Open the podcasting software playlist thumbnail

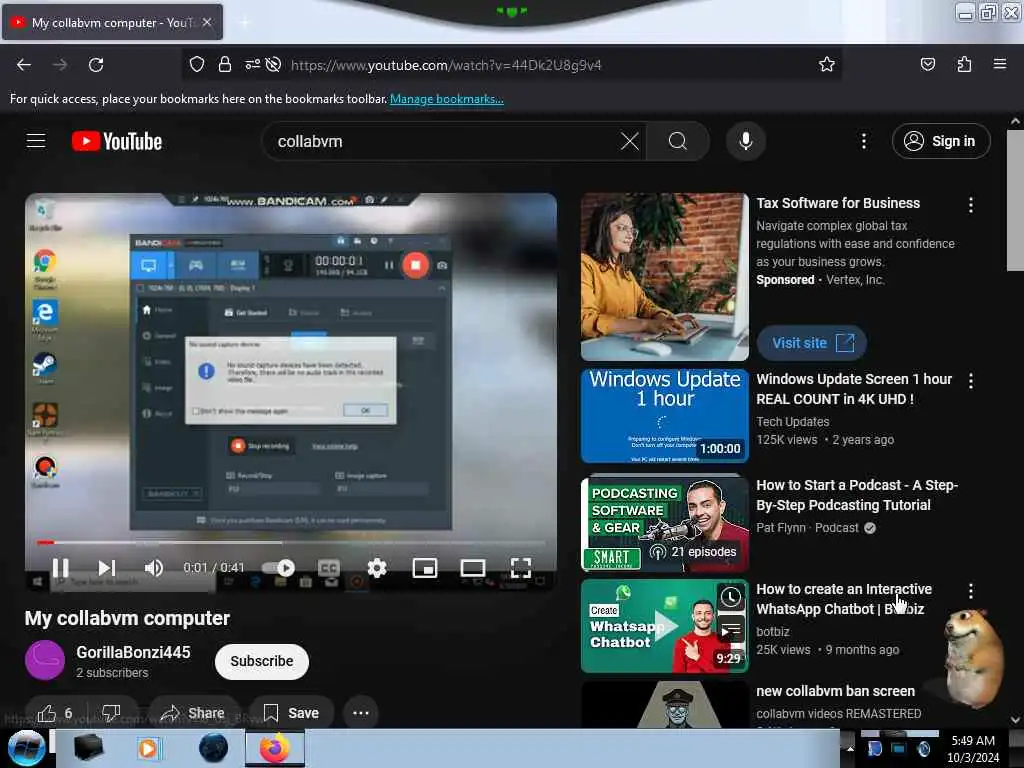tap(665, 523)
